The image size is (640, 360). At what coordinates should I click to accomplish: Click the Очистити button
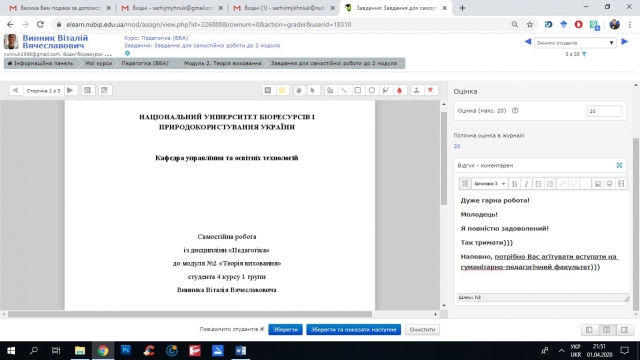coord(422,329)
